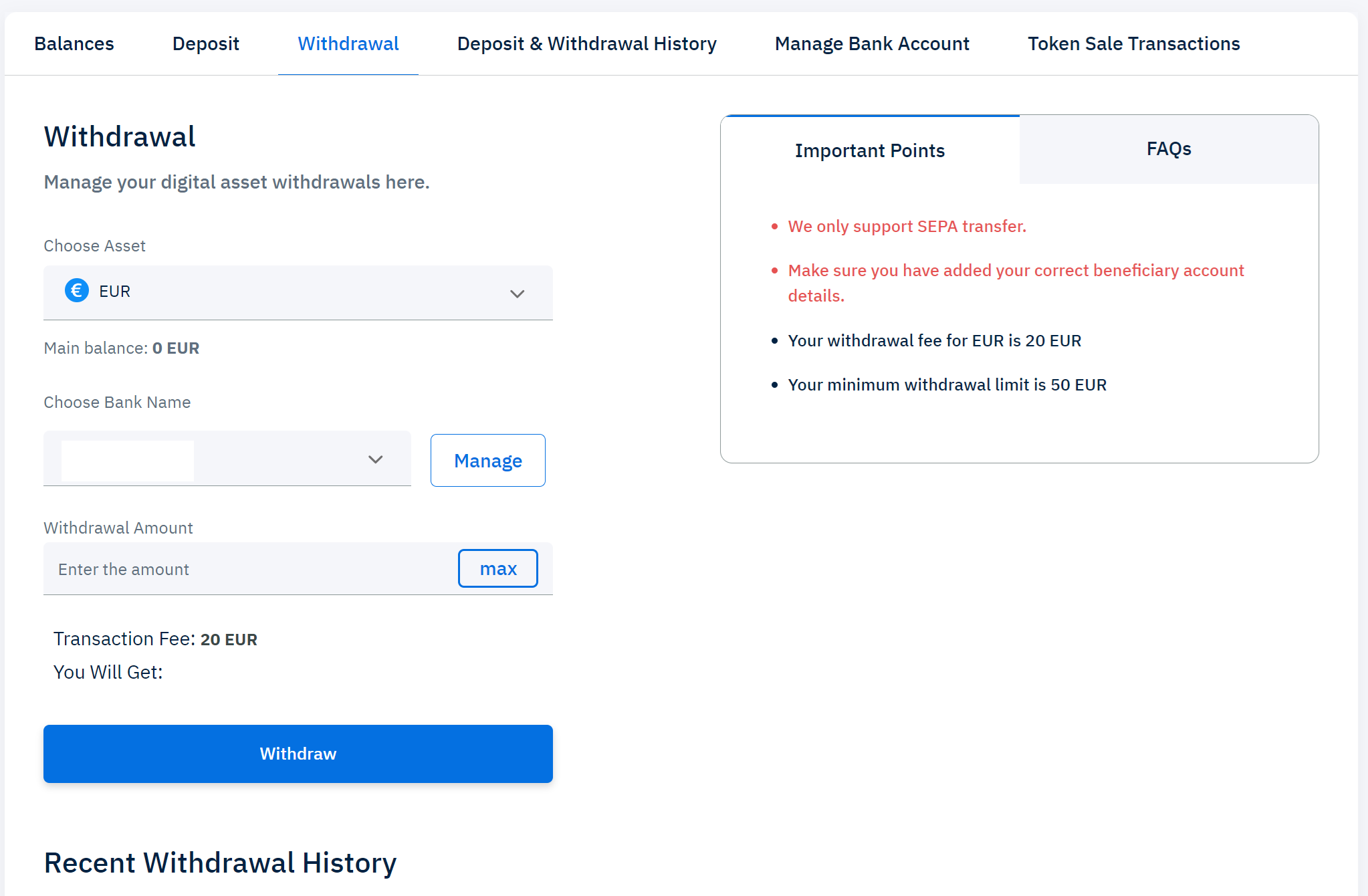
Task: Open Deposit & Withdrawal History tab
Action: [586, 44]
